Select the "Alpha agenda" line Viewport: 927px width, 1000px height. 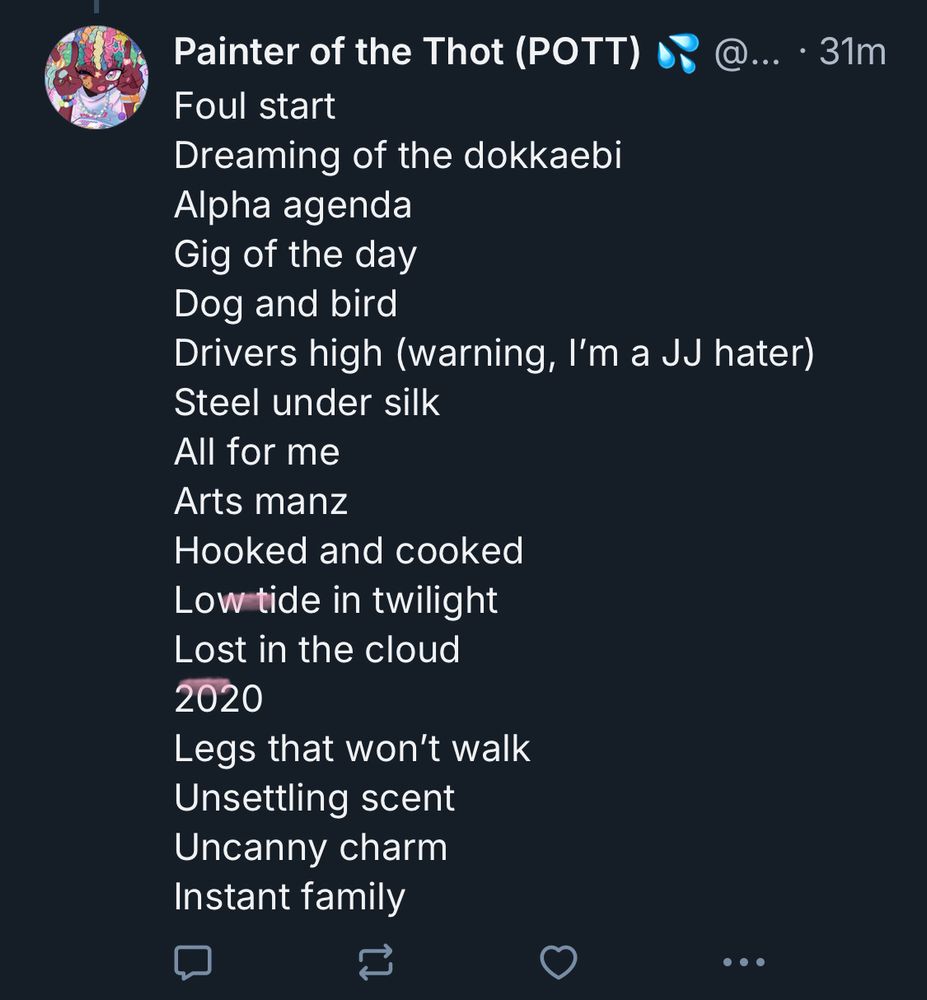click(293, 205)
